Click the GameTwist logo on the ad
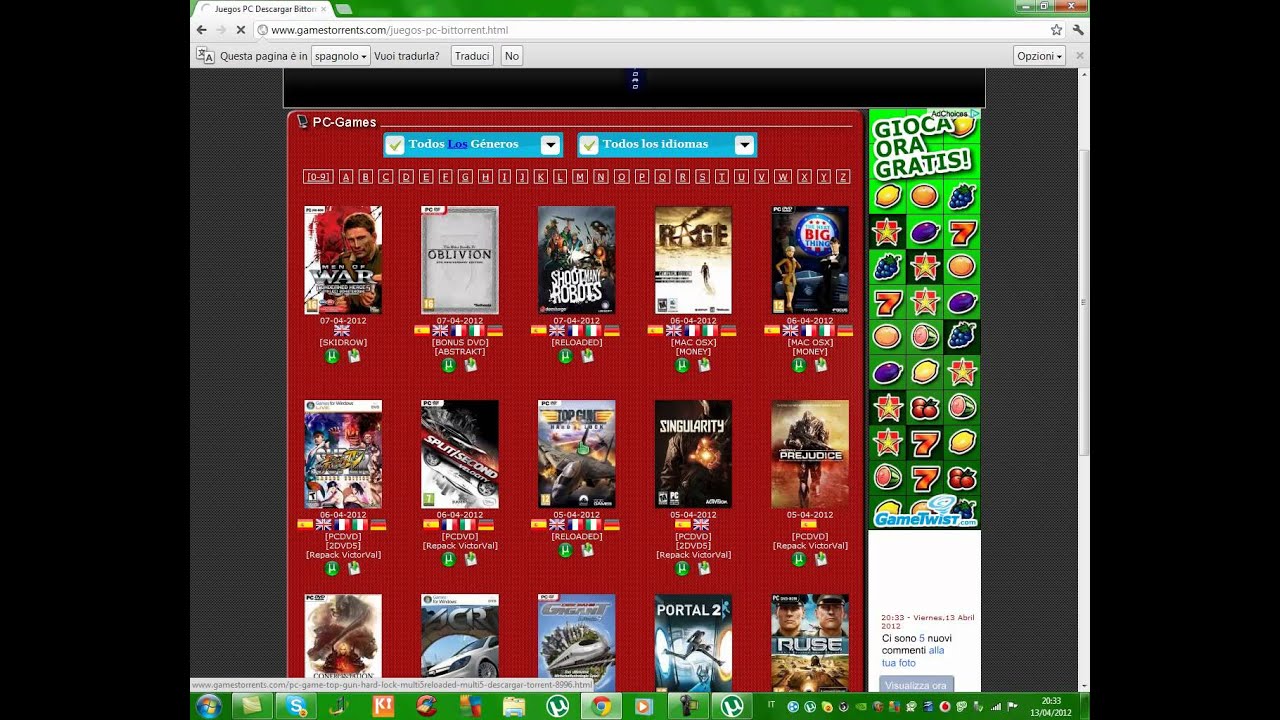This screenshot has height=720, width=1280. point(925,513)
